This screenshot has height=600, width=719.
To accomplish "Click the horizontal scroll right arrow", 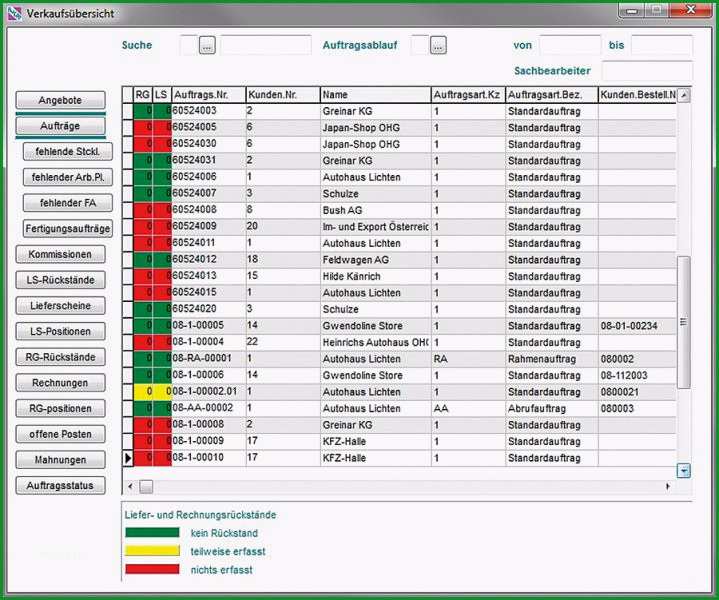I will point(668,486).
